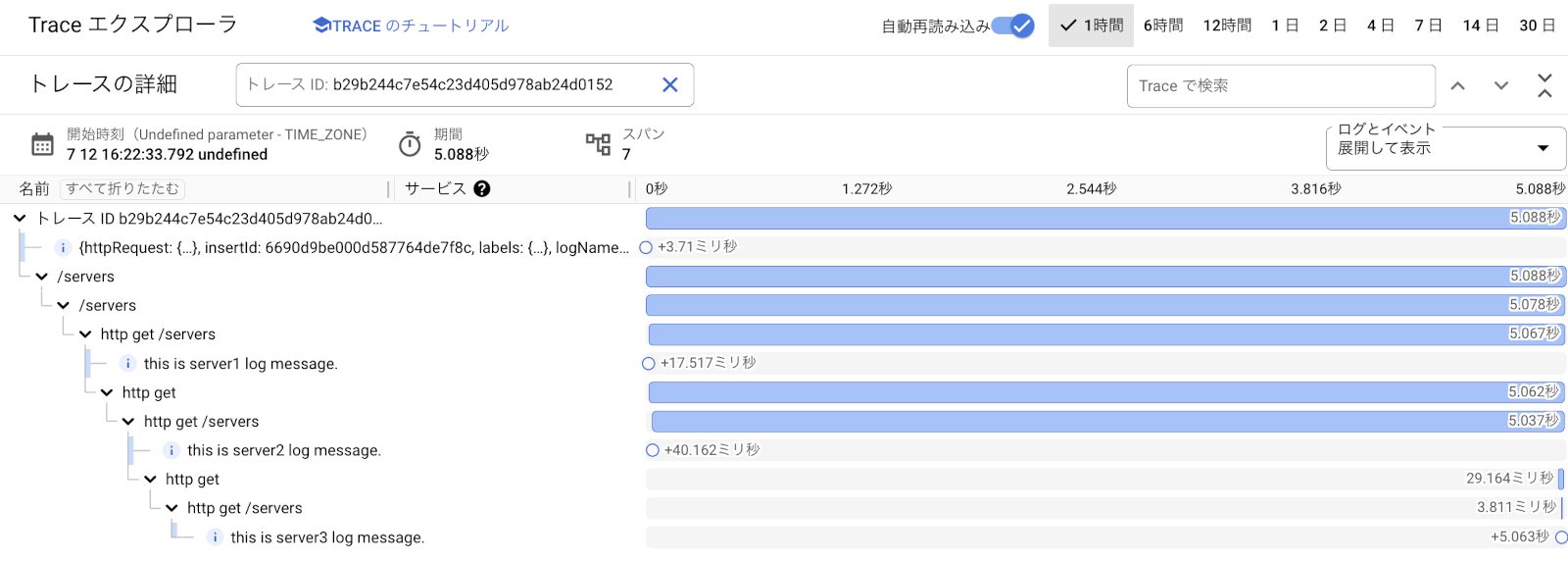Click info icon beside server3 log message
Image resolution: width=1568 pixels, height=561 pixels.
tap(215, 537)
